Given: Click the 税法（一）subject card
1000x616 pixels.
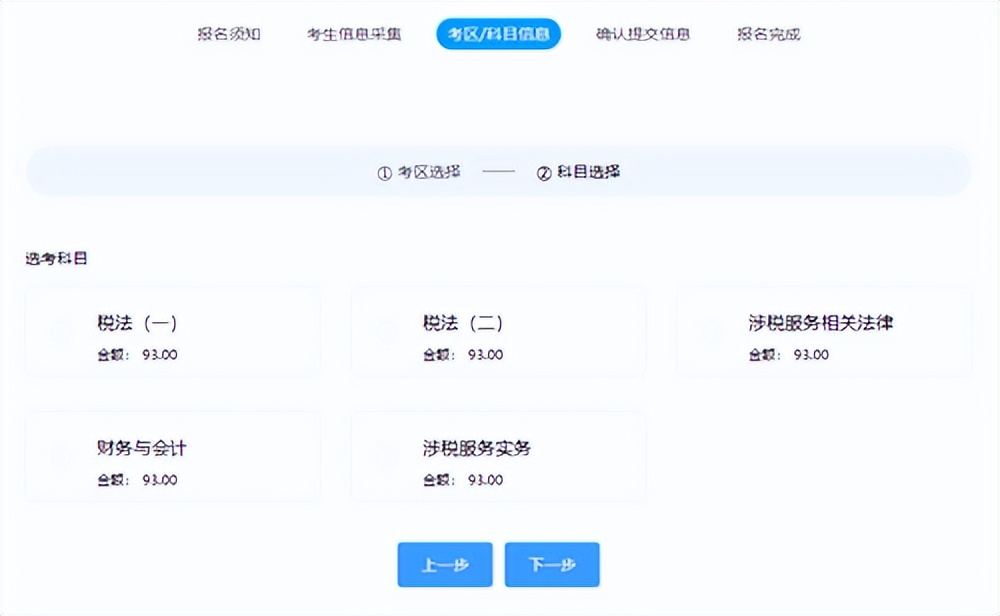Looking at the screenshot, I should pyautogui.click(x=172, y=331).
